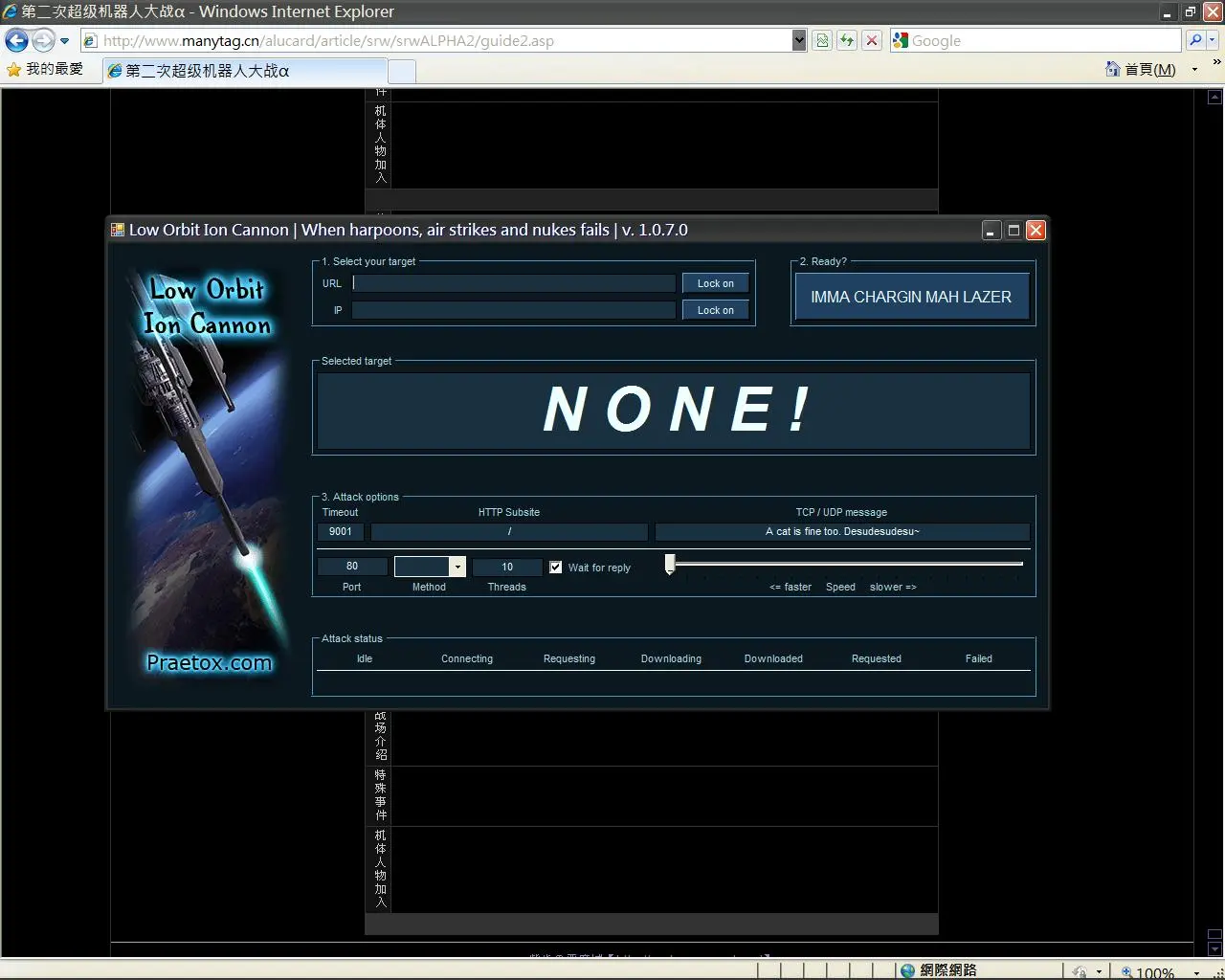The width and height of the screenshot is (1225, 980).
Task: Close the Low Orbit Ion Cannon window
Action: click(x=1036, y=230)
